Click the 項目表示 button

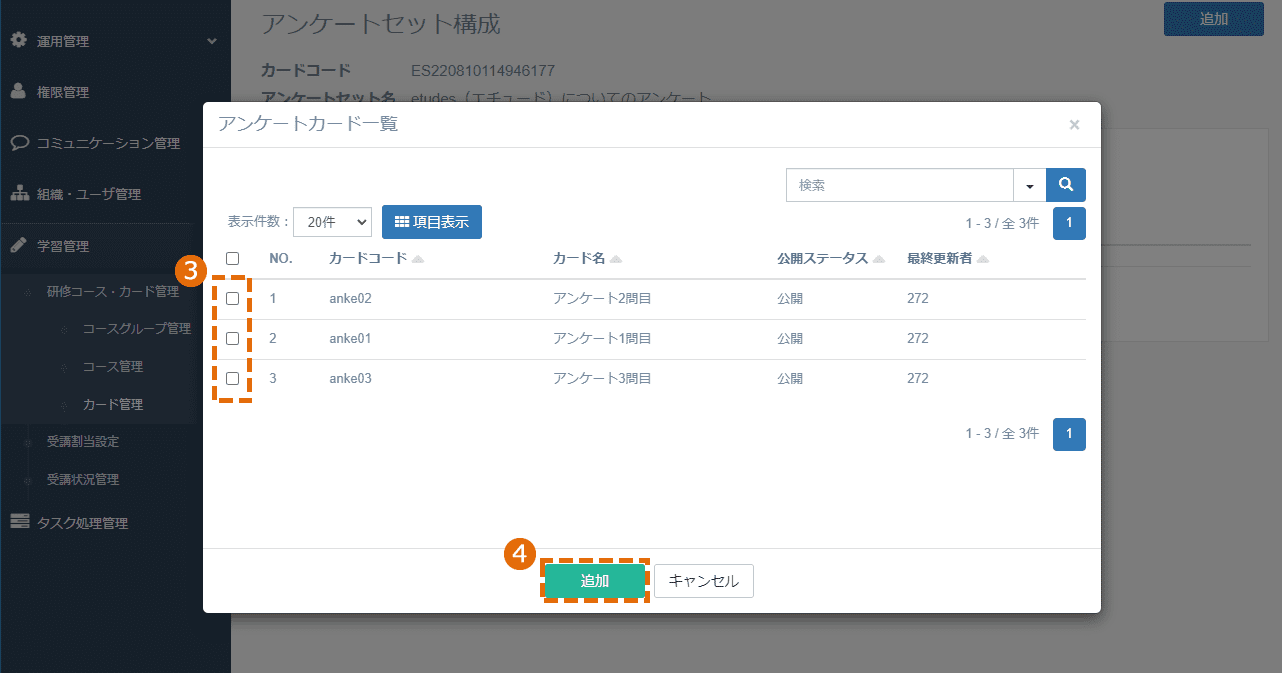432,222
